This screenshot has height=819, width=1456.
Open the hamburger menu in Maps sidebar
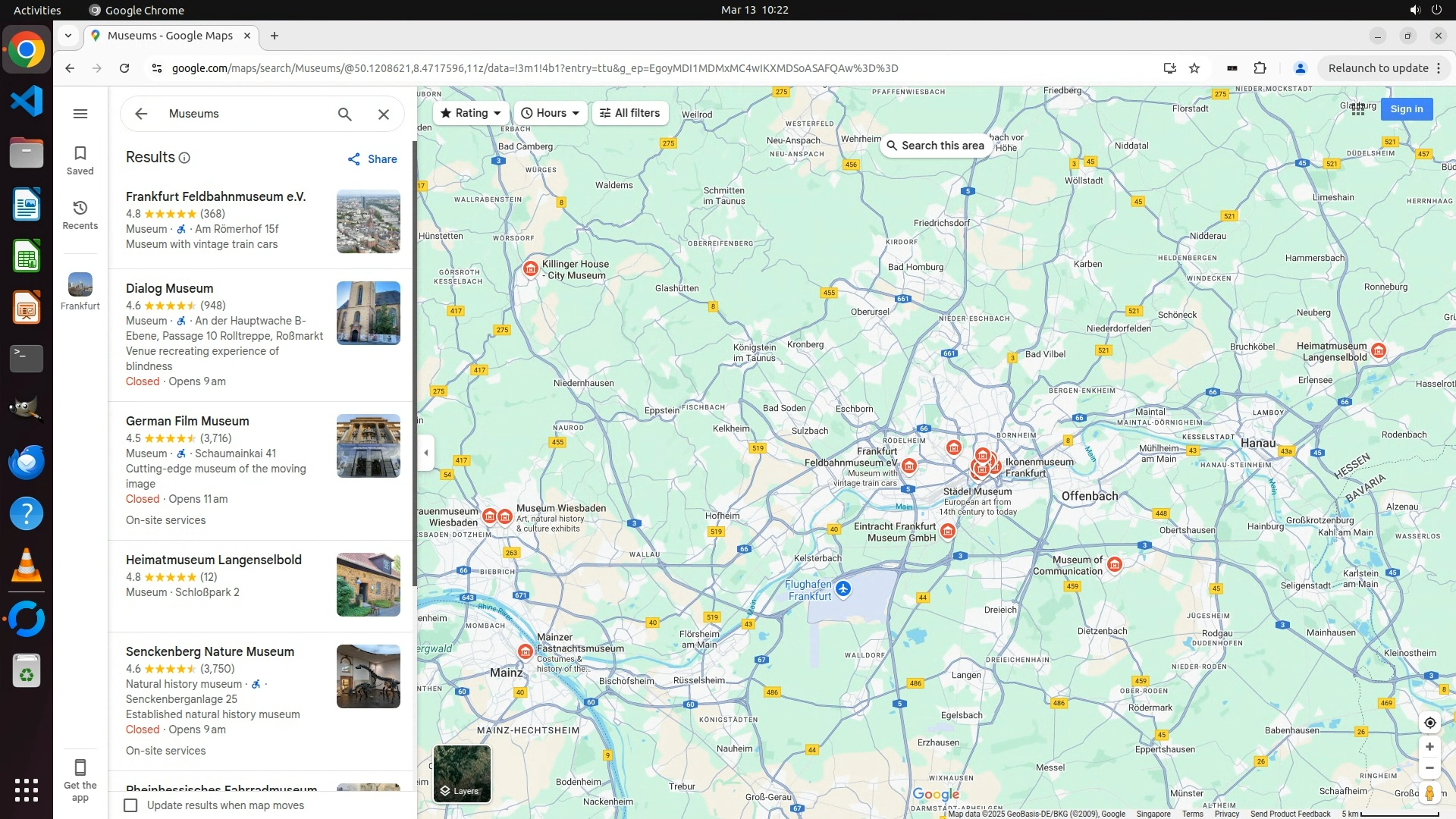tap(80, 114)
